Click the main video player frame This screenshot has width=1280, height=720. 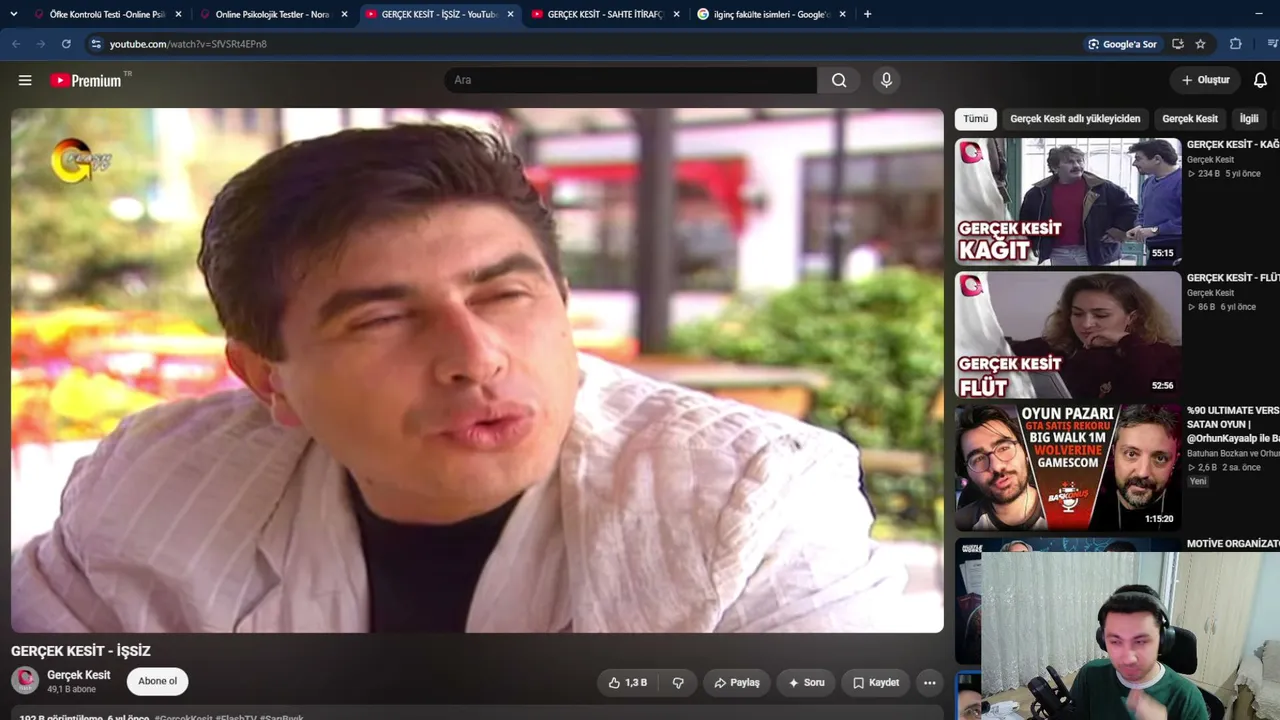coord(477,370)
